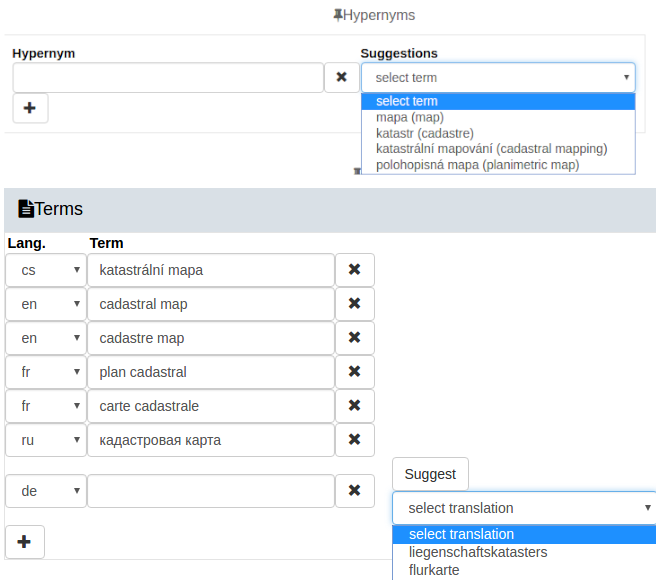Add a new term with plus icon

pos(25,542)
